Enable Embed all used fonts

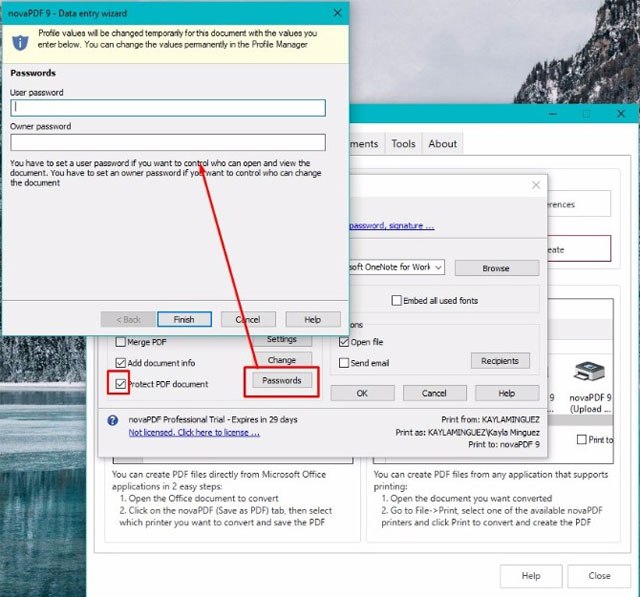pyautogui.click(x=396, y=300)
